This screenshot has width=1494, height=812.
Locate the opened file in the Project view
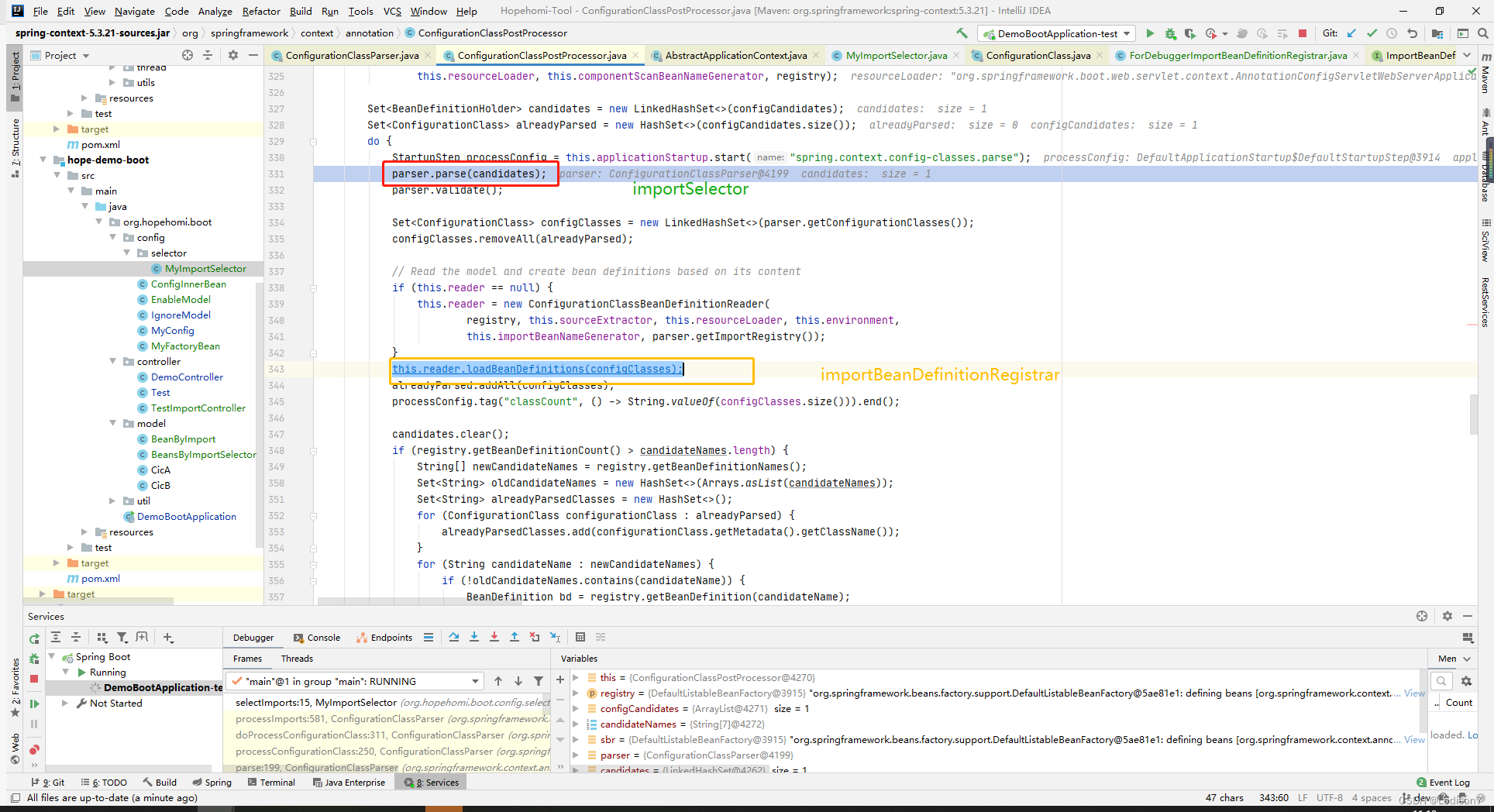point(188,55)
